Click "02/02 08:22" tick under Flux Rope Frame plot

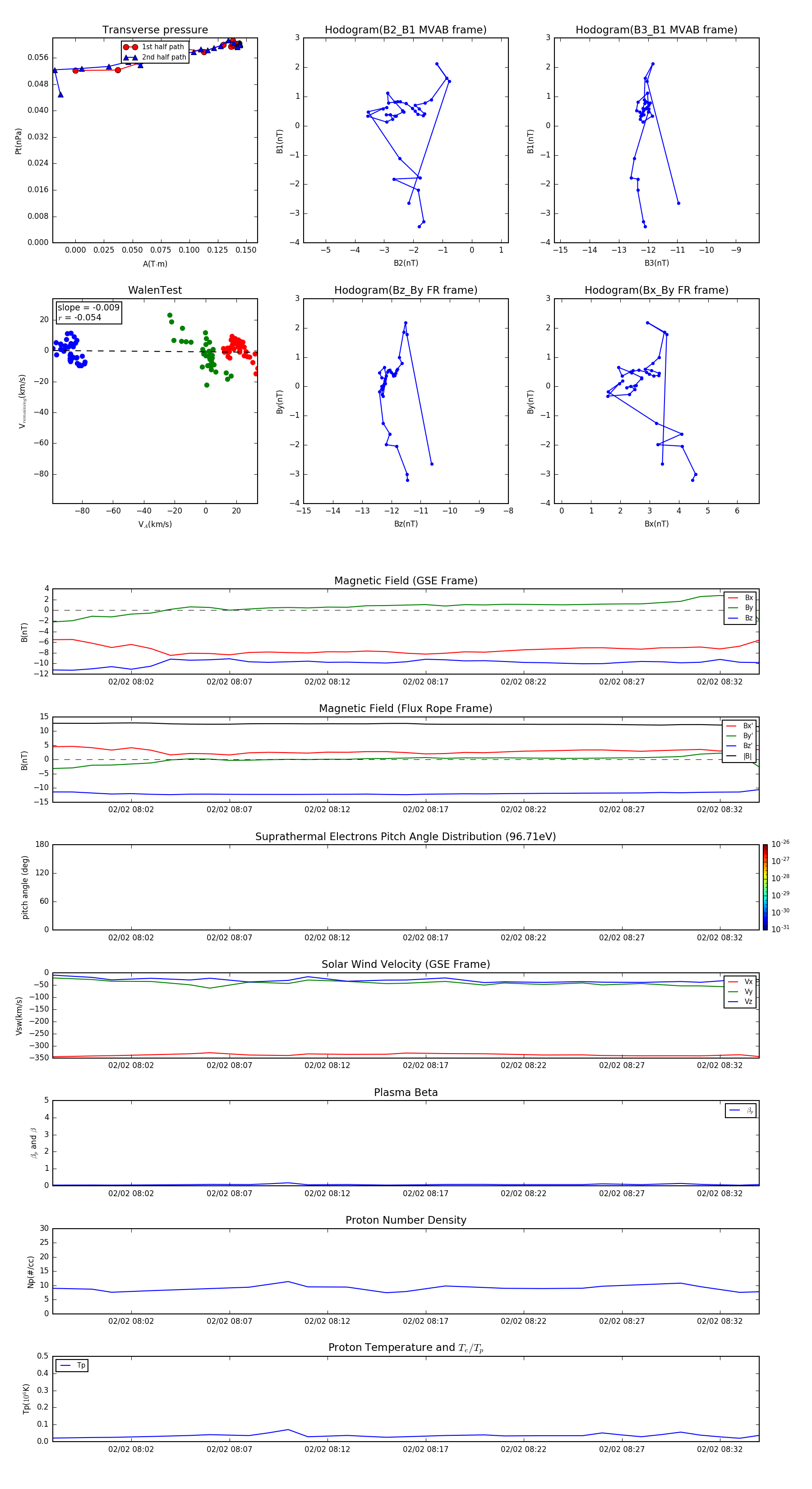coord(524,809)
